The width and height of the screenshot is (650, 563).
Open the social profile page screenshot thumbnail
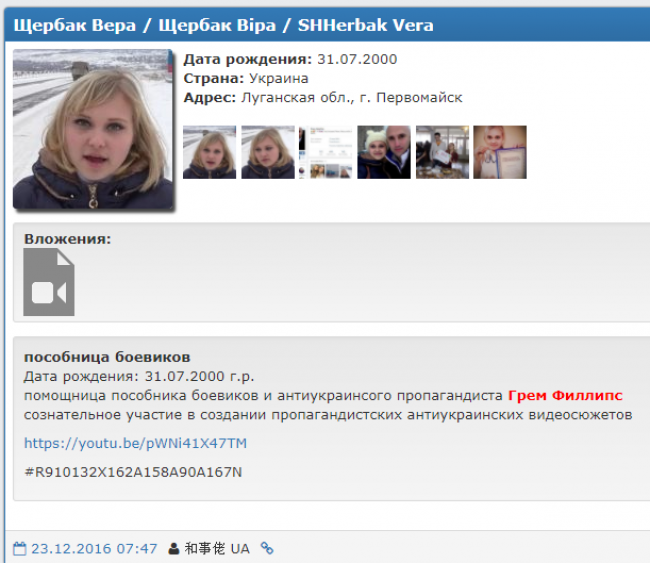click(326, 152)
